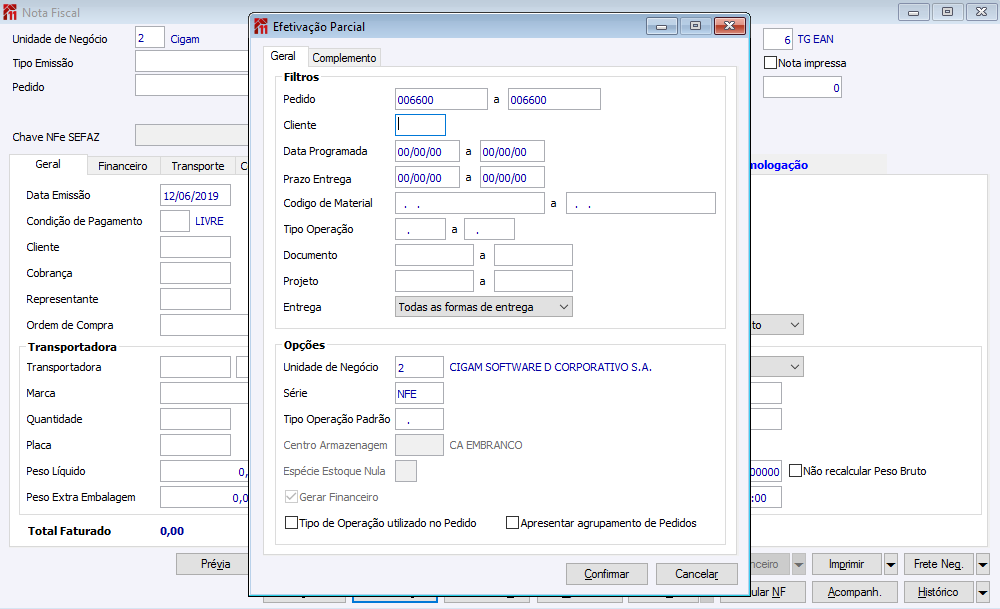Expand the combo box below the 'to' combo

point(795,367)
